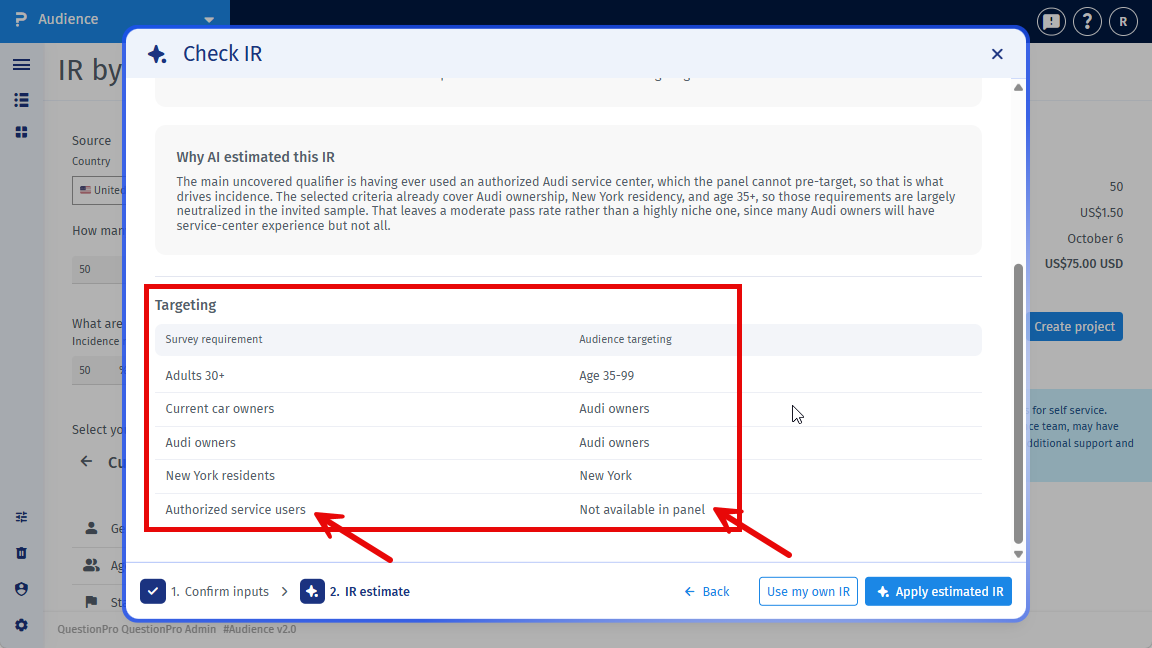Click the 'Age 35-99' targeting value
Screen dimensions: 1152x648
606,375
